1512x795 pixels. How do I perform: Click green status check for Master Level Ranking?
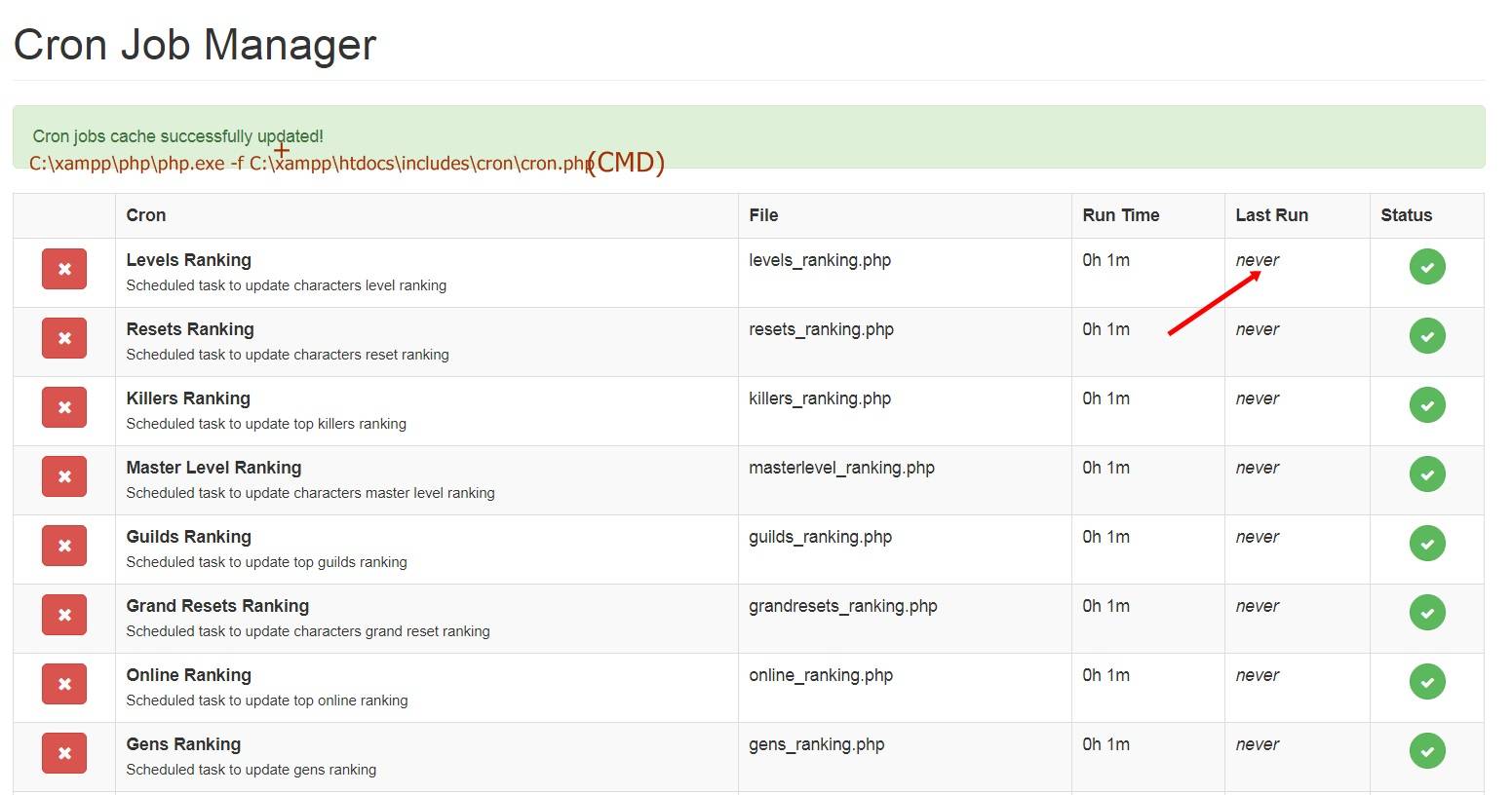coord(1427,474)
